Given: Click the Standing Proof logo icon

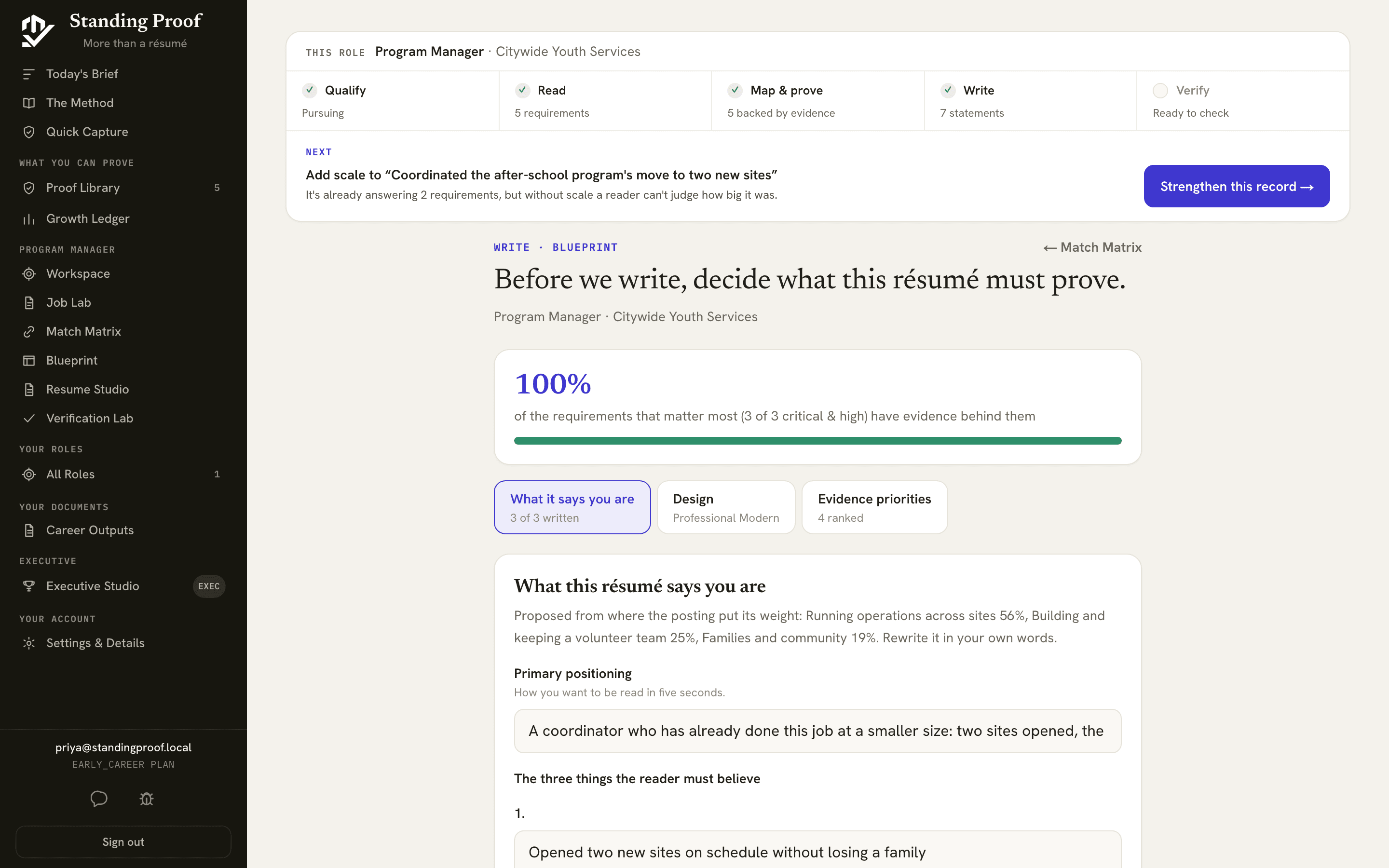Looking at the screenshot, I should click(x=37, y=30).
